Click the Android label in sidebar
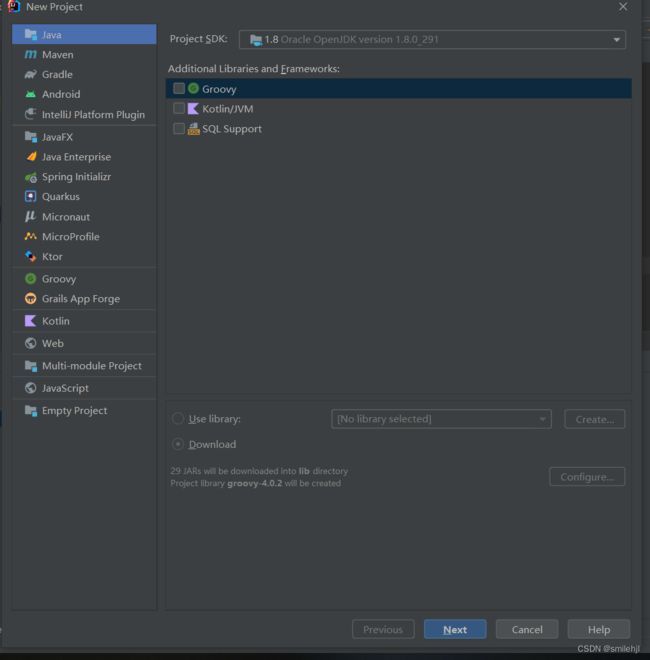This screenshot has width=650, height=660. click(x=61, y=94)
